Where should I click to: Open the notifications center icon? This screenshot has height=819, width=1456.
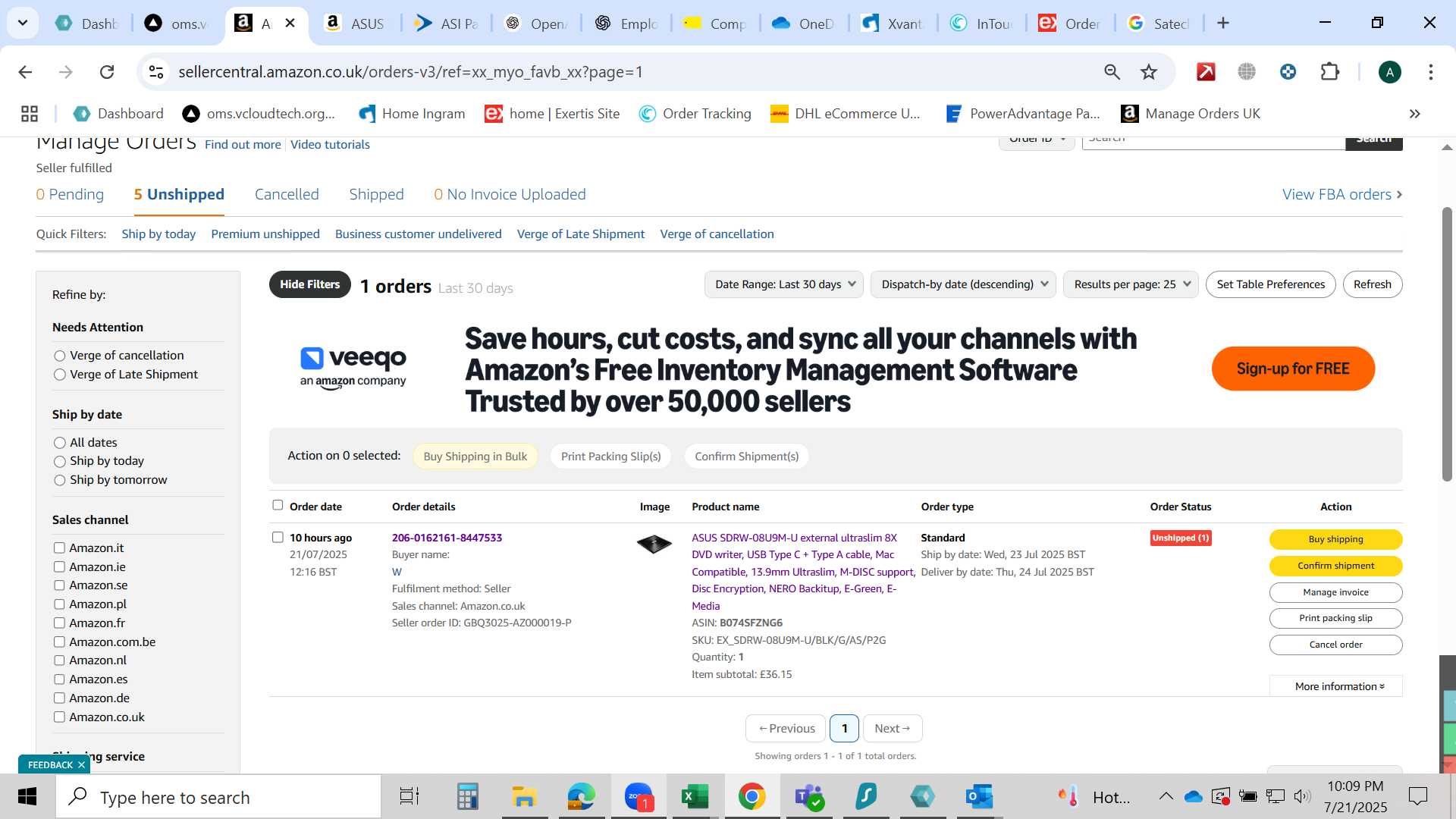tap(1417, 796)
